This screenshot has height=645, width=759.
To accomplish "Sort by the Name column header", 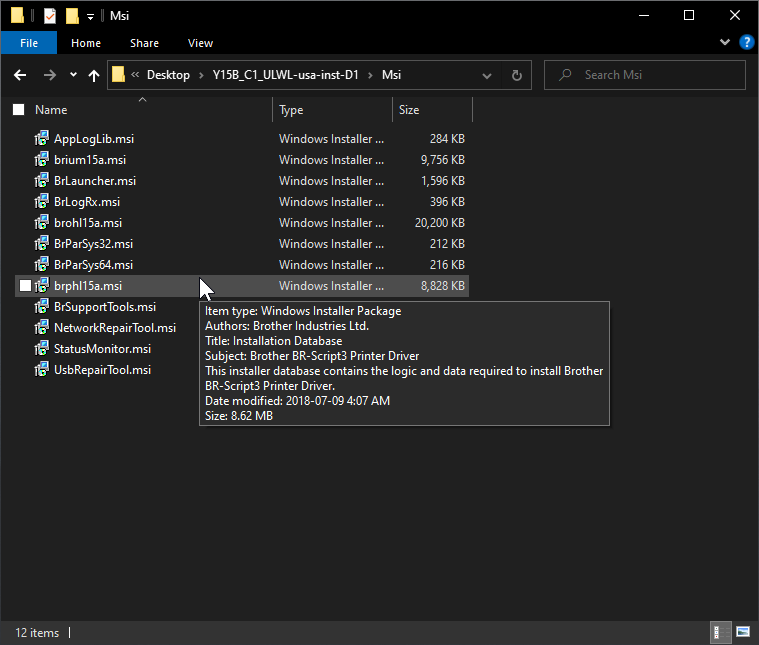I will point(51,110).
